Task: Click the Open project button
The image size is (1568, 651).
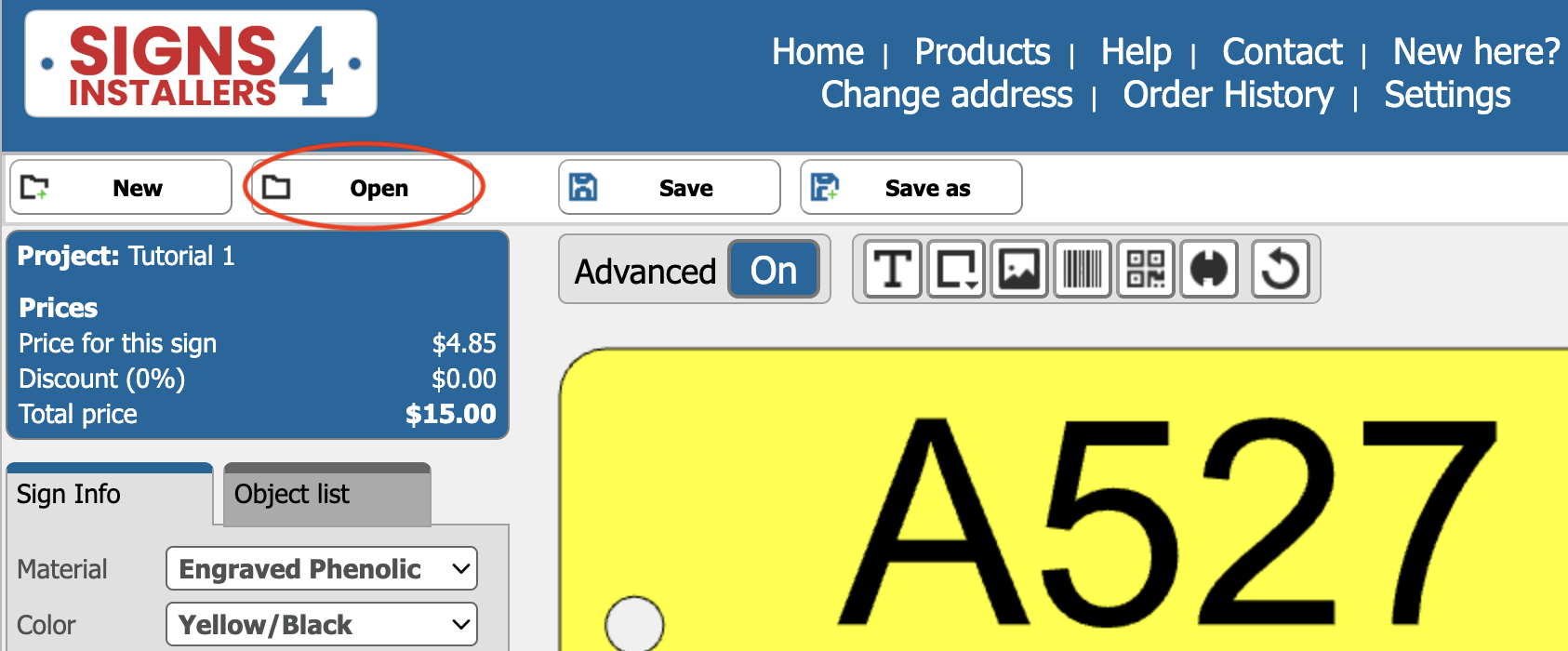Action: click(363, 188)
